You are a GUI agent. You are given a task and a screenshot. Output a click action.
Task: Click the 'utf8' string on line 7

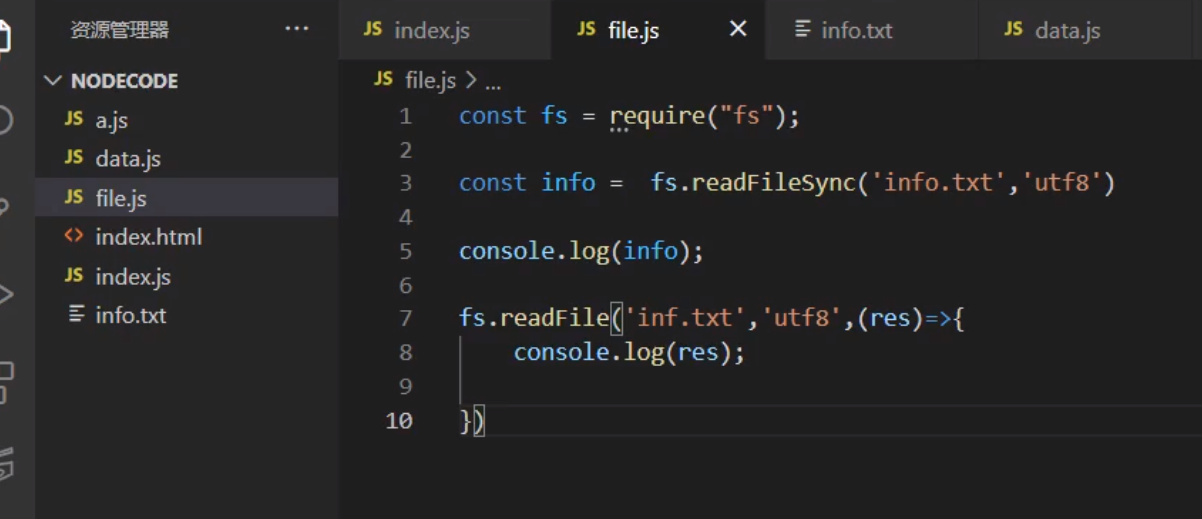point(802,319)
